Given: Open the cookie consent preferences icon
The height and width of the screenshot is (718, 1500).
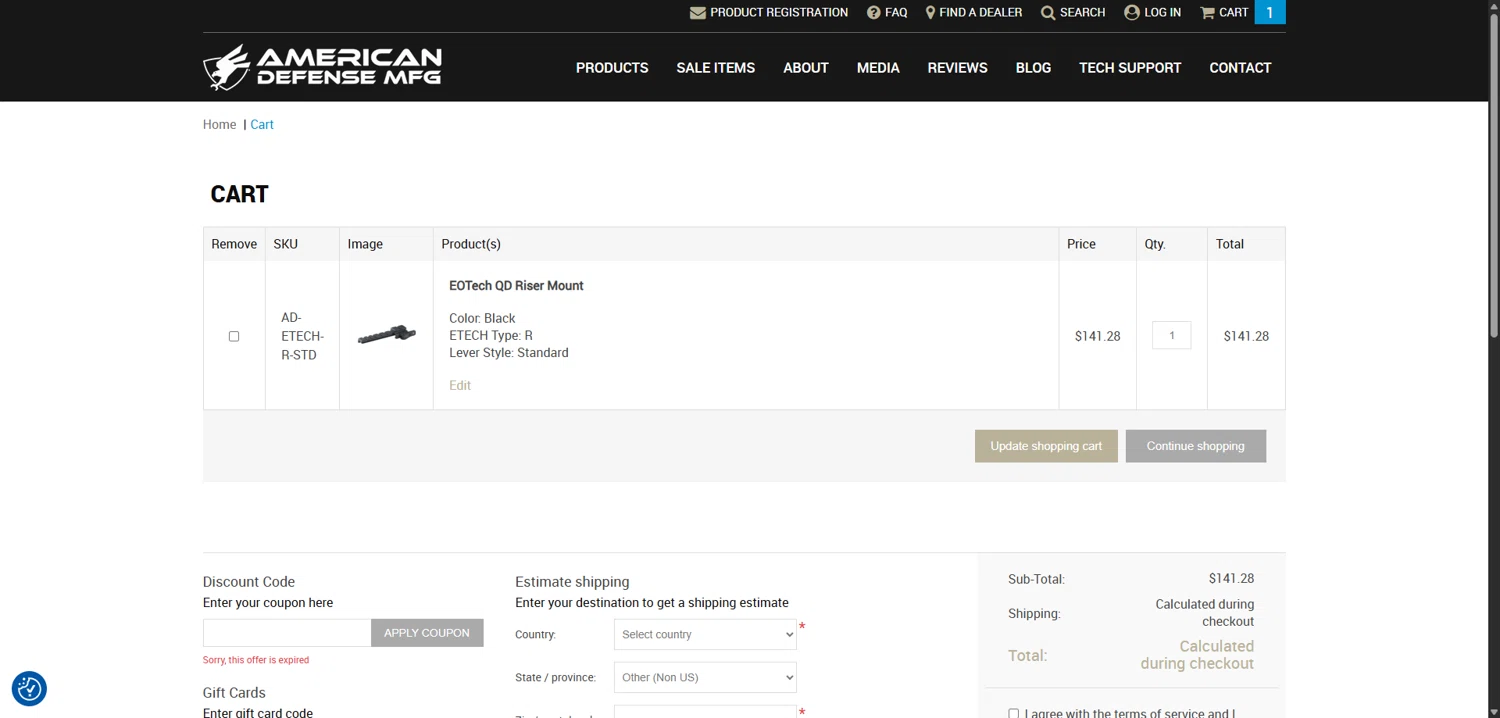Looking at the screenshot, I should click(29, 688).
